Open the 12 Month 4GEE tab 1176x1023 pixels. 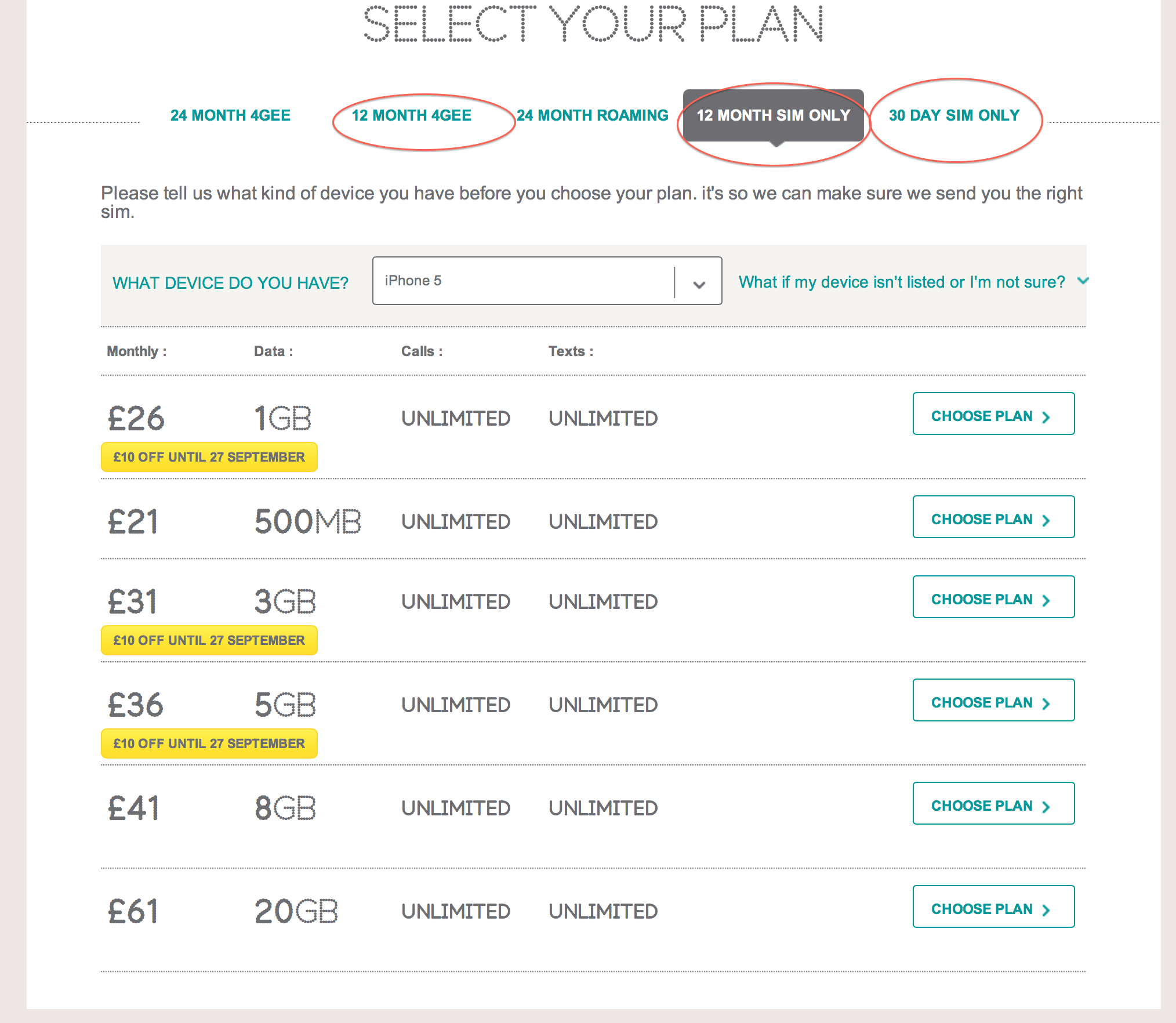click(x=412, y=115)
